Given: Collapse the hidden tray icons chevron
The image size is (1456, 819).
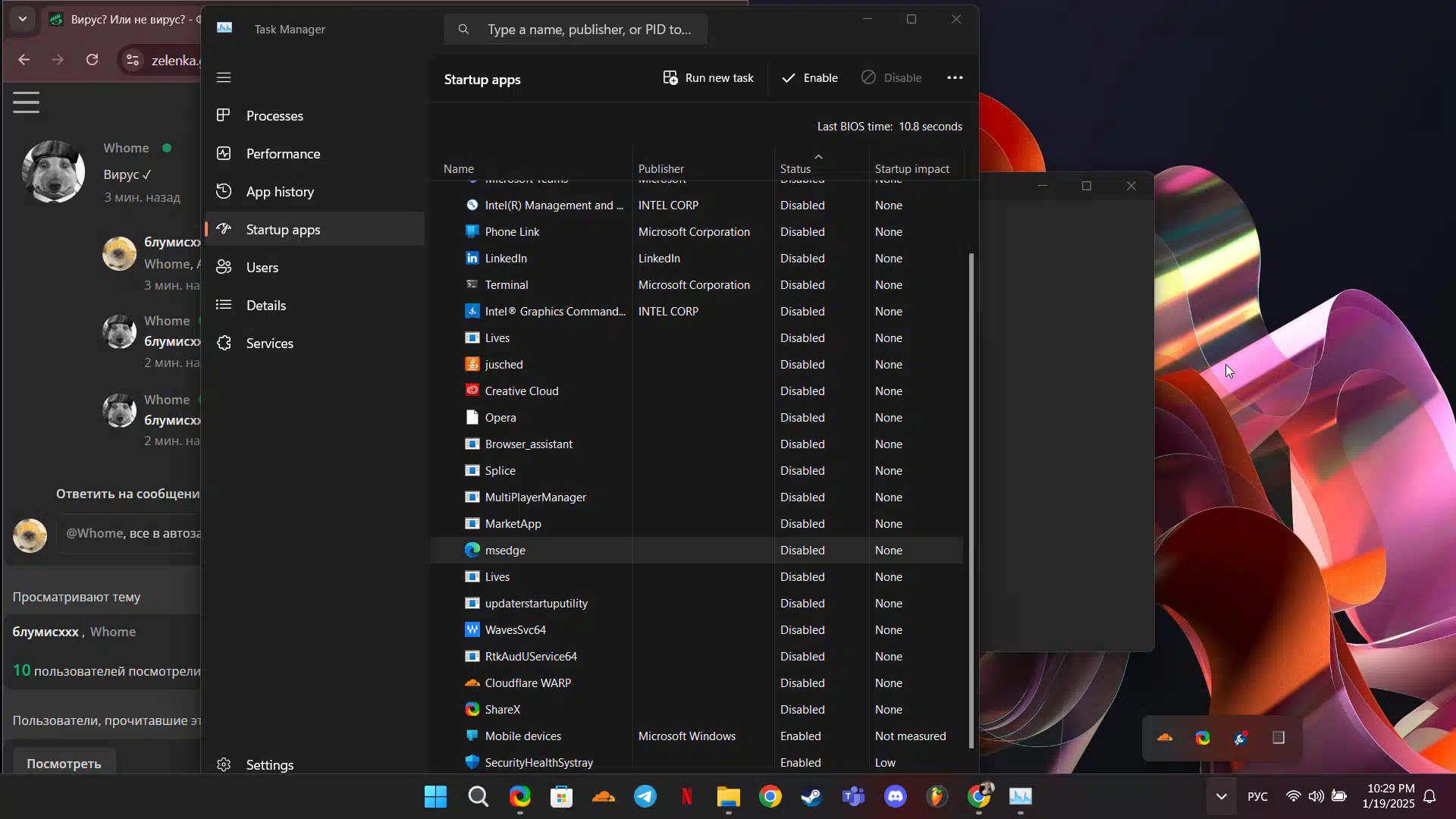Looking at the screenshot, I should pyautogui.click(x=1221, y=796).
